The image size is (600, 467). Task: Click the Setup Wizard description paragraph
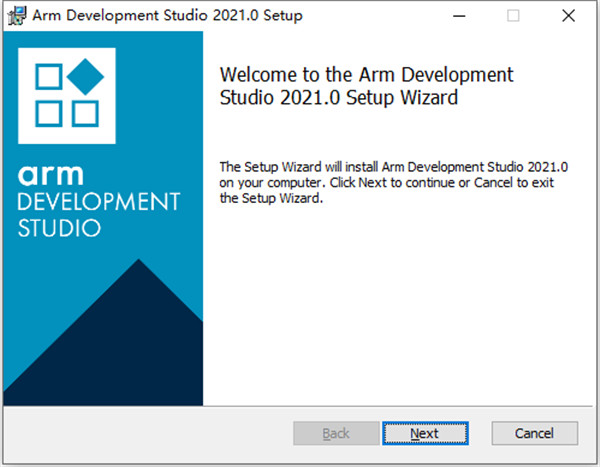385,182
